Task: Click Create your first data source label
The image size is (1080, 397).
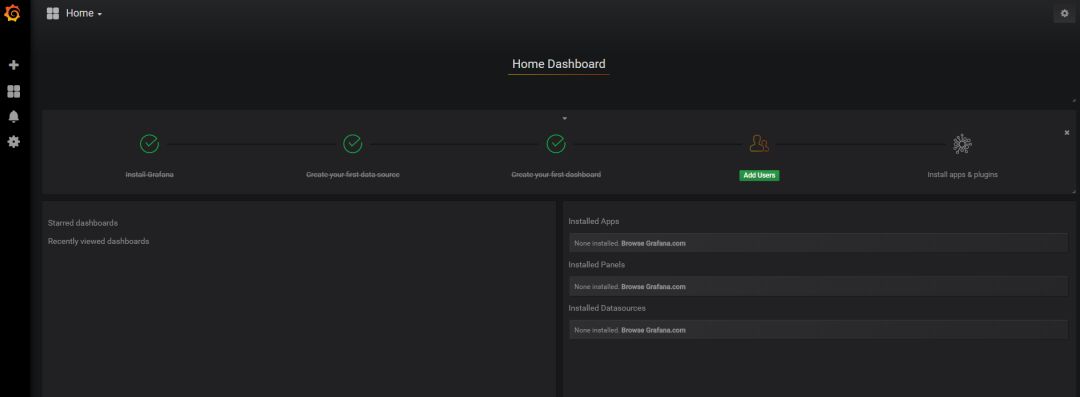Action: [x=353, y=175]
